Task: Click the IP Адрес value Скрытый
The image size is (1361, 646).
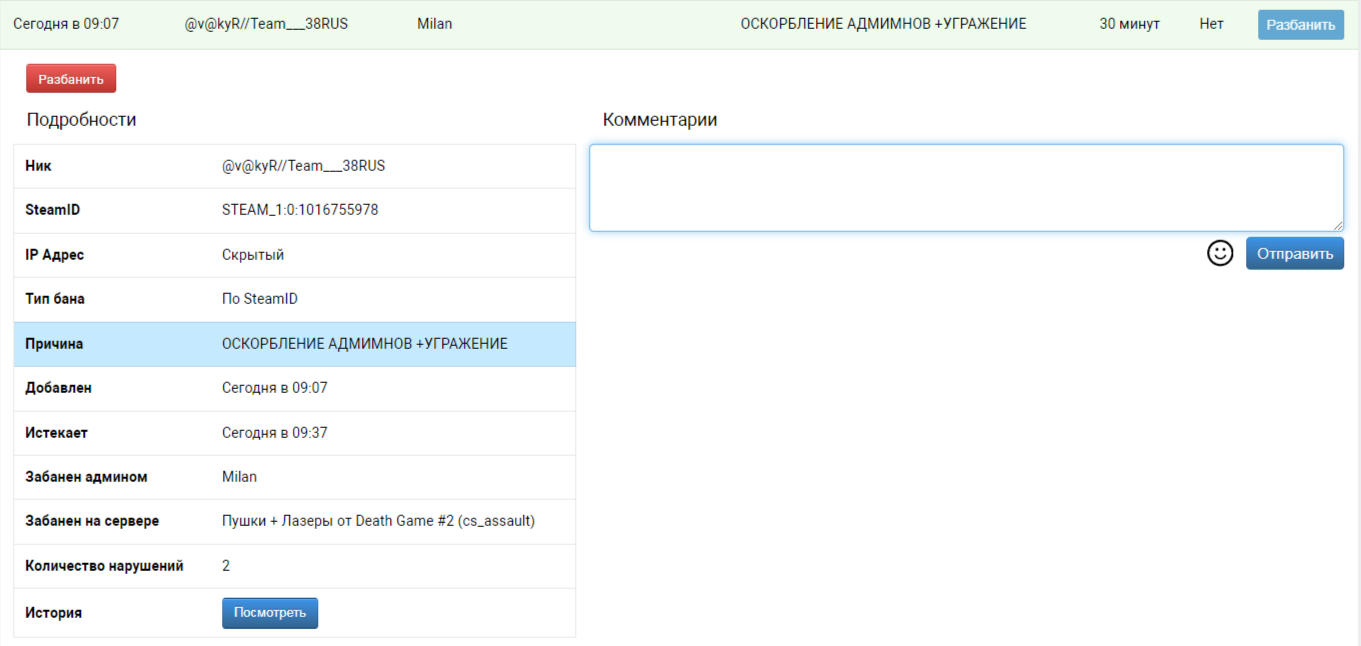Action: (x=253, y=255)
